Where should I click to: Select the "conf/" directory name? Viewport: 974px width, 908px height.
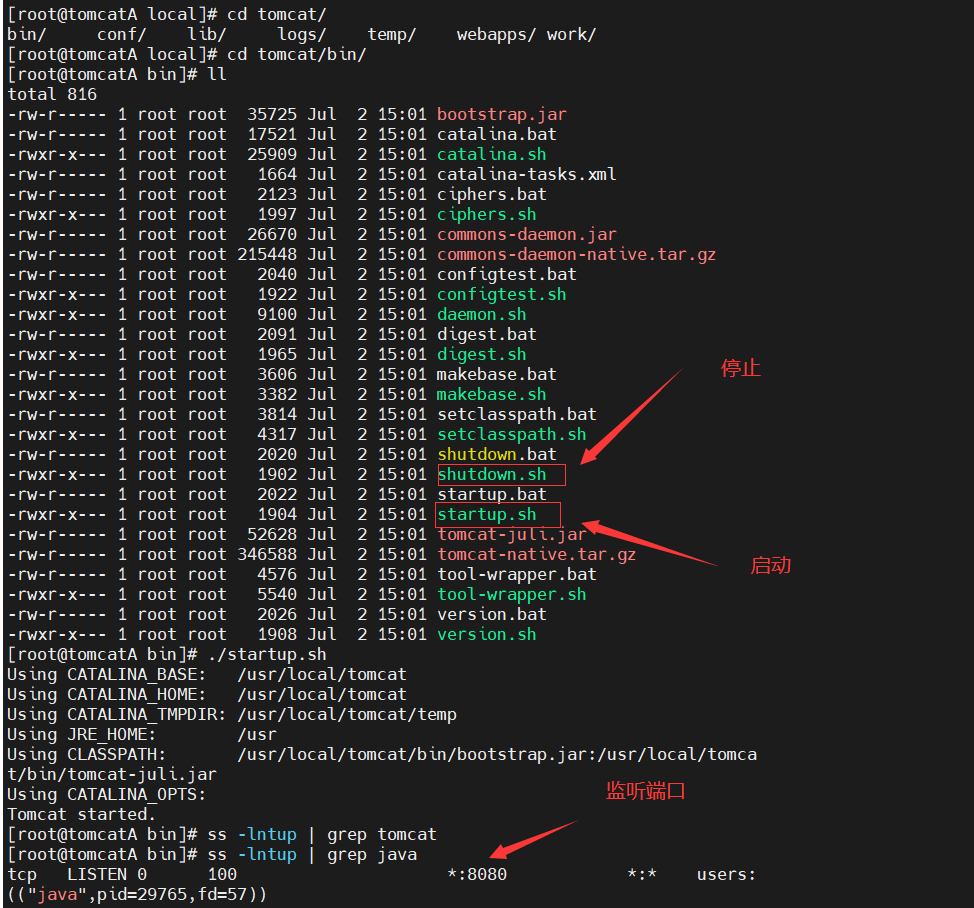click(x=122, y=35)
